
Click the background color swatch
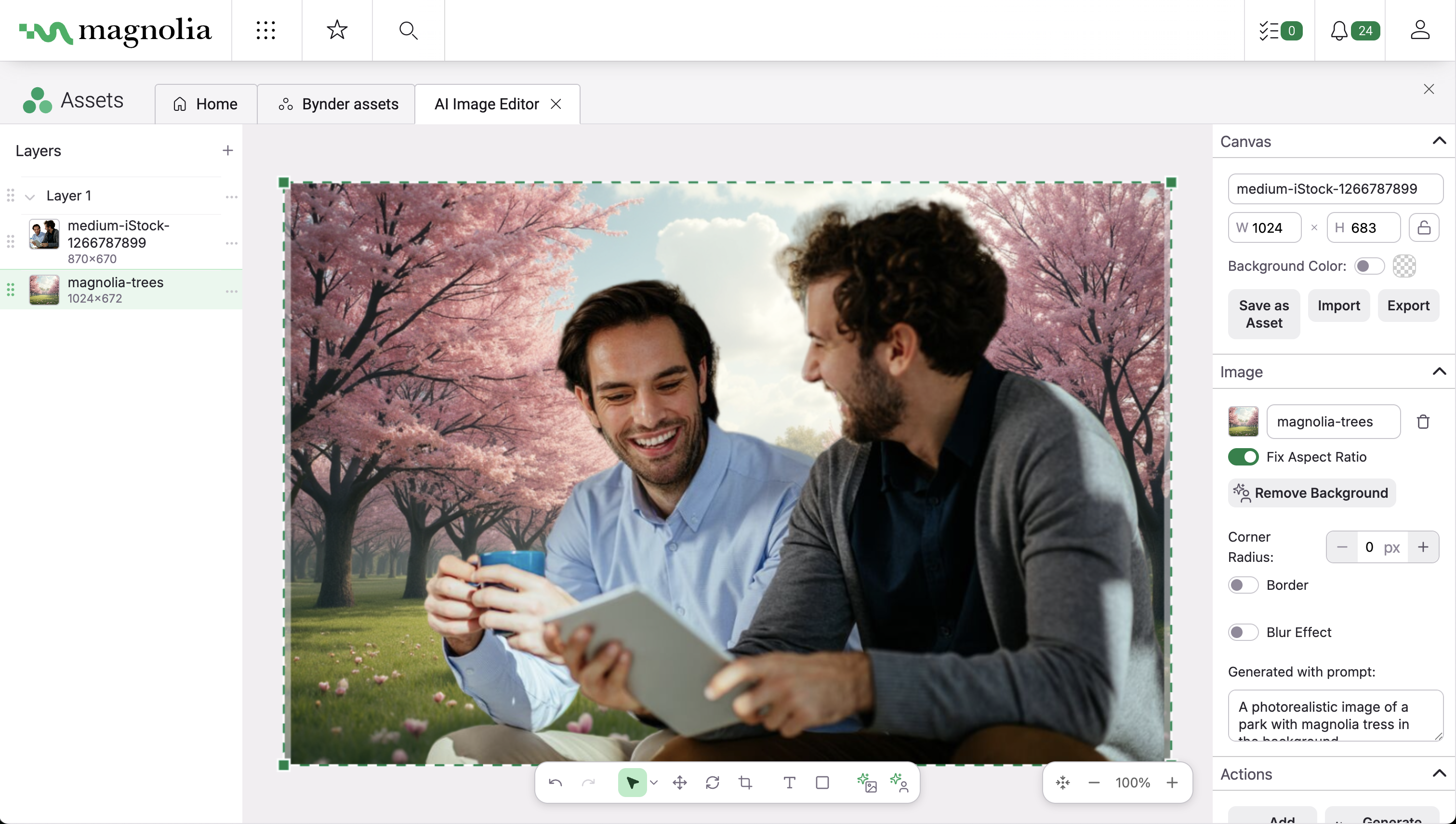point(1404,266)
